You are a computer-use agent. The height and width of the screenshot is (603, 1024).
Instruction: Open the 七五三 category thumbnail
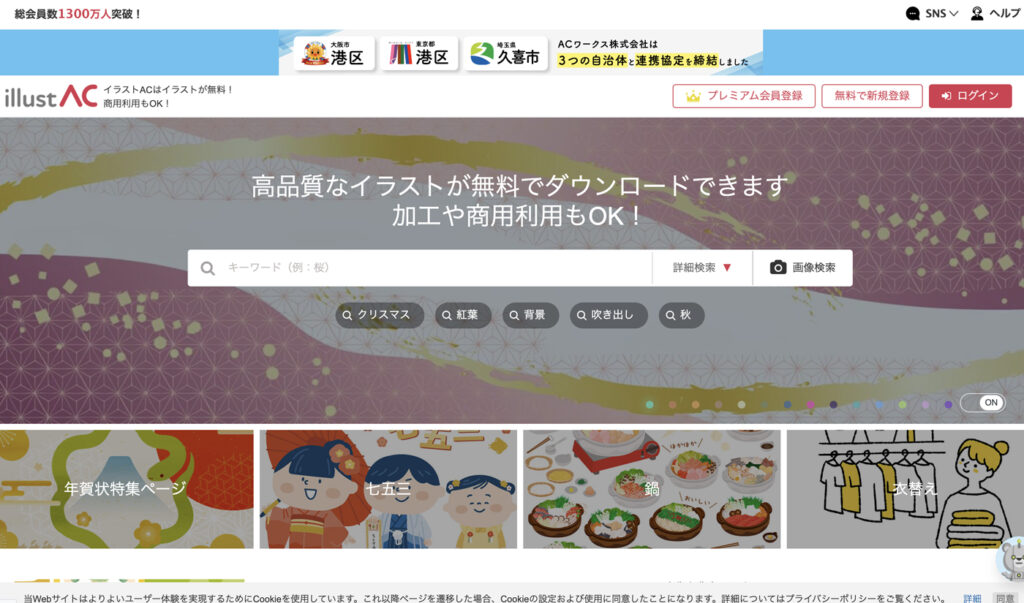coord(388,489)
